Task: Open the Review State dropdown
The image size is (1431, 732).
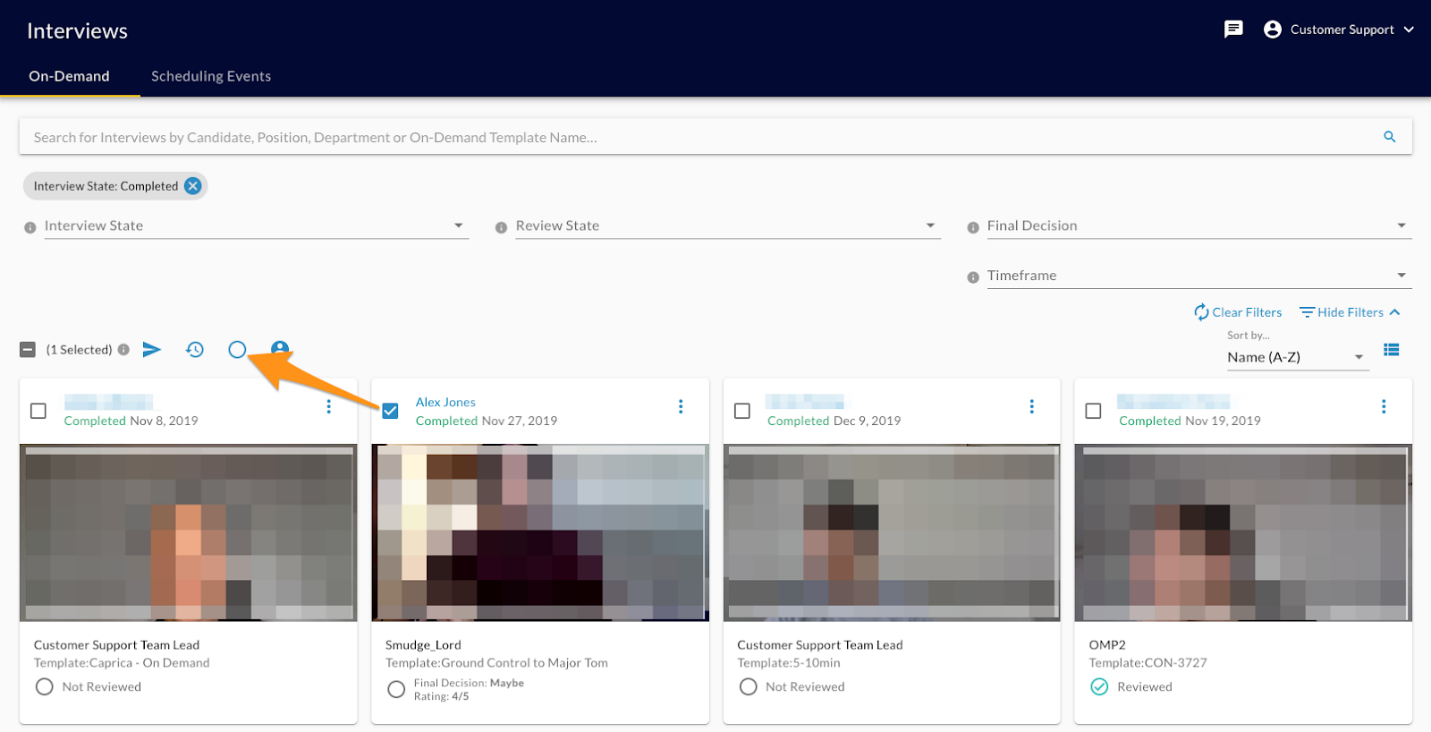Action: 728,226
